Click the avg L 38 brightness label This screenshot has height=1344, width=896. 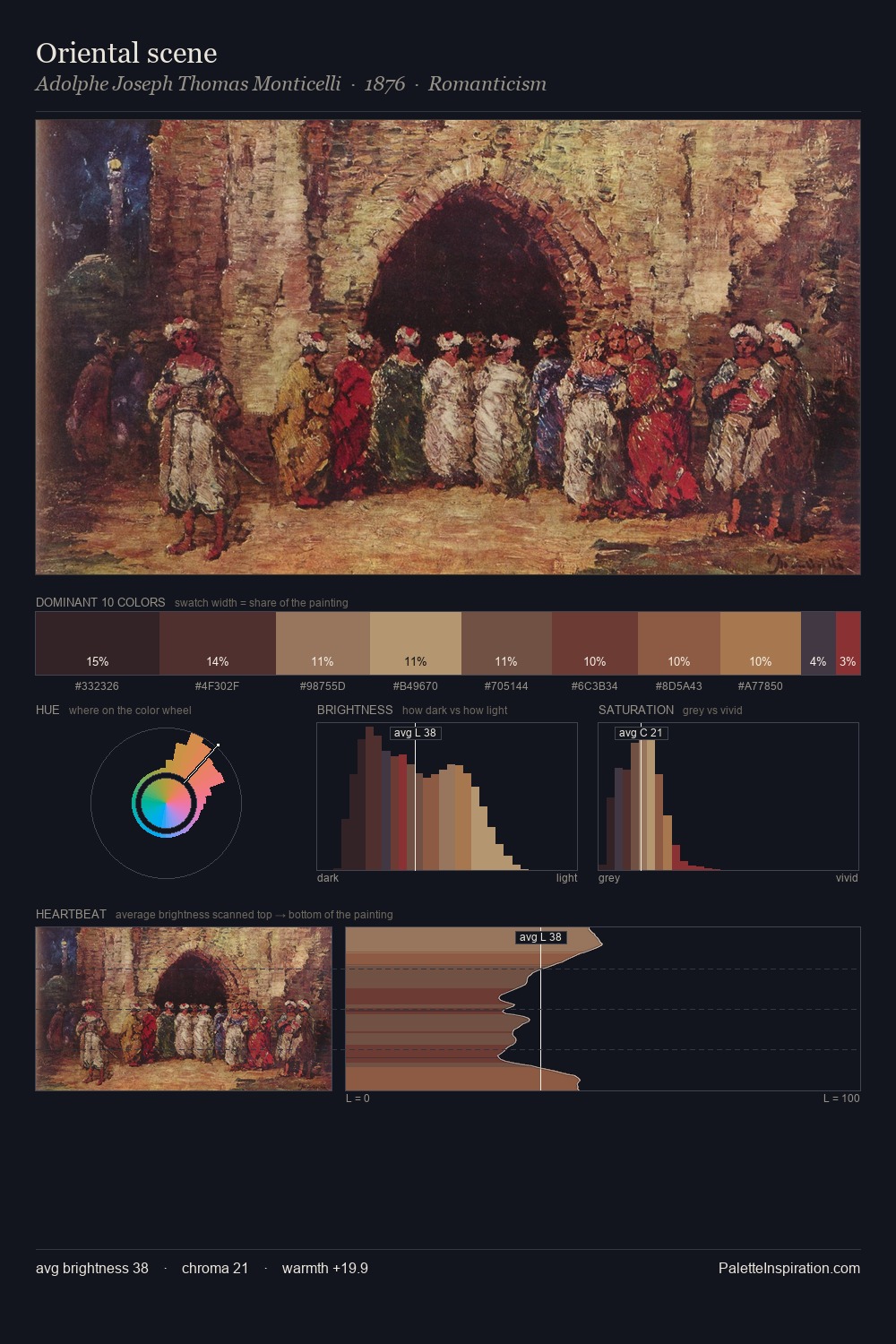click(x=416, y=733)
